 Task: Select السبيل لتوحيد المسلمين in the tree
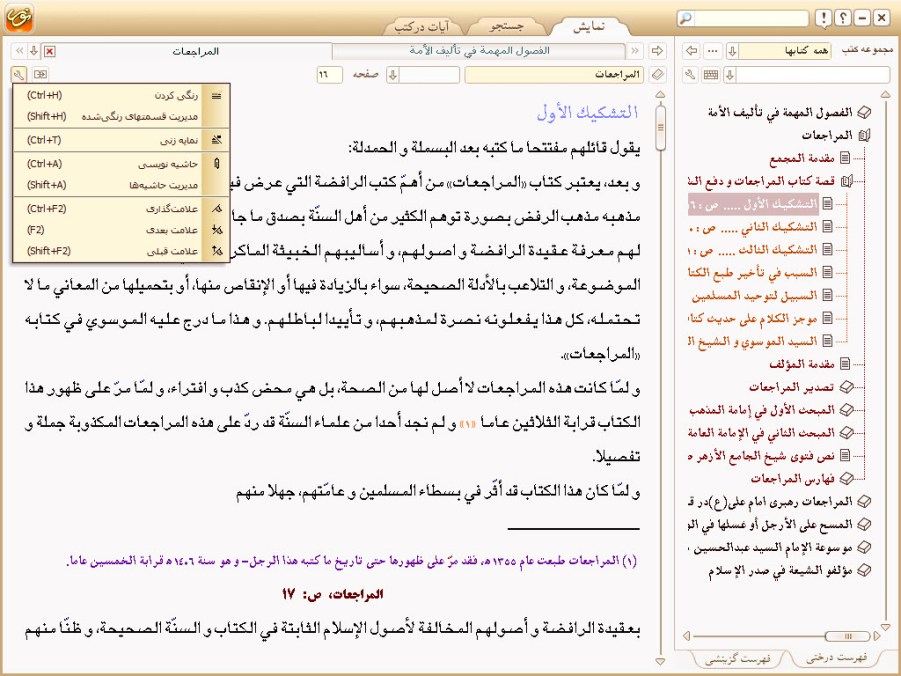[x=754, y=295]
